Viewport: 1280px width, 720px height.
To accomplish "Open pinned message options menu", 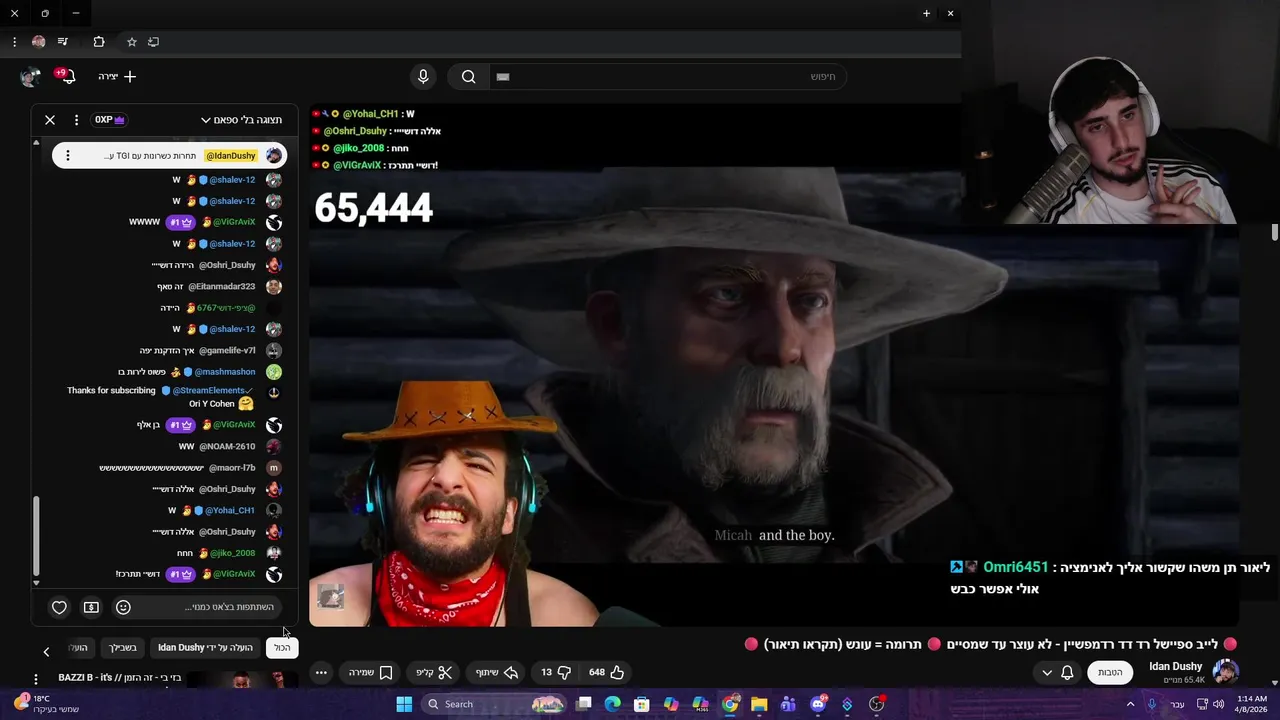I will coord(67,156).
